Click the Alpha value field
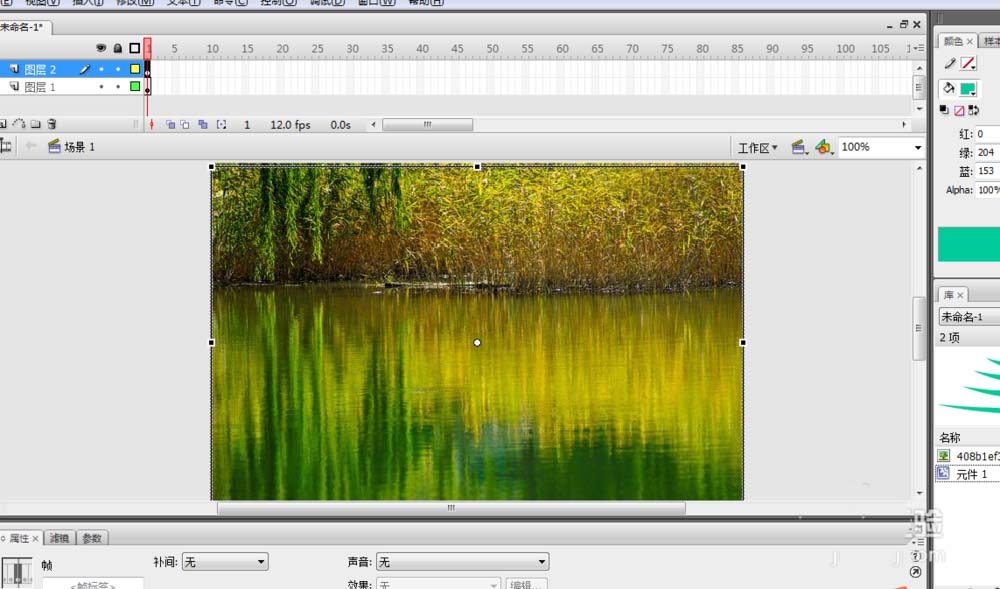The width and height of the screenshot is (1000, 589). tap(988, 190)
